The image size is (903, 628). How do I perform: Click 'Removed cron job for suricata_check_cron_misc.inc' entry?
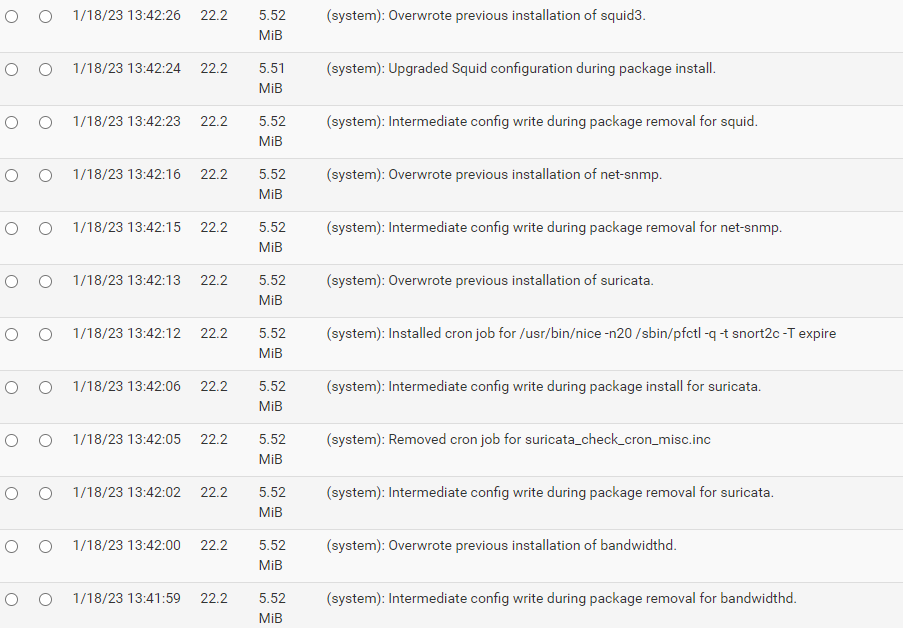[x=518, y=440]
